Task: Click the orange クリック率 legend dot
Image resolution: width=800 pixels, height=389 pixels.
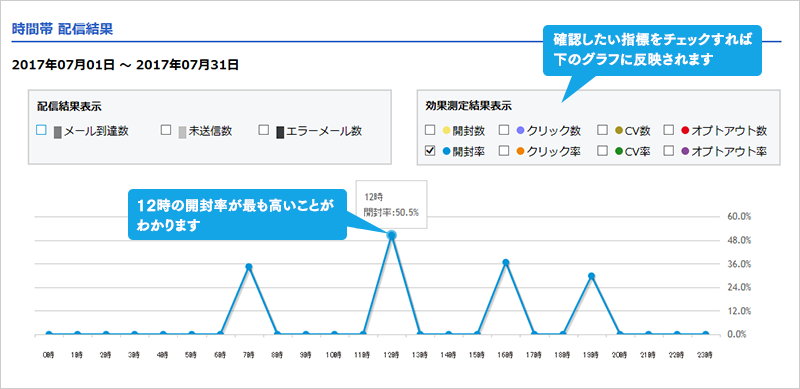Action: click(520, 152)
